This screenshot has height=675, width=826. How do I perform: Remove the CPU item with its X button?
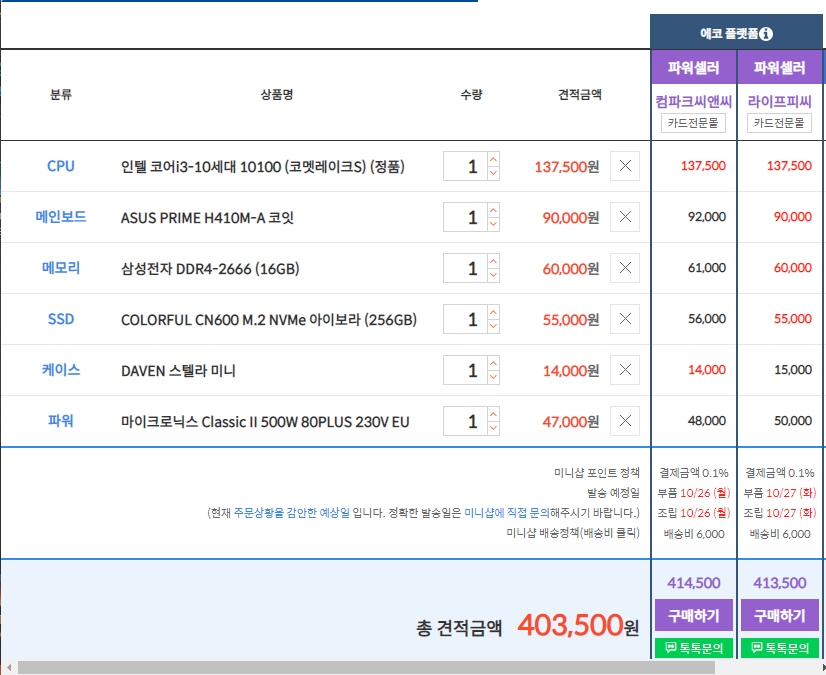point(625,166)
